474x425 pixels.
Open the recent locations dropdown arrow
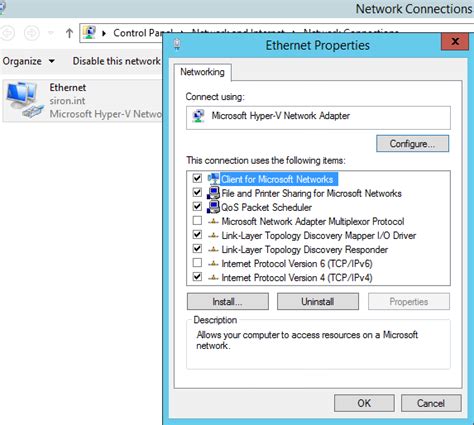51,33
